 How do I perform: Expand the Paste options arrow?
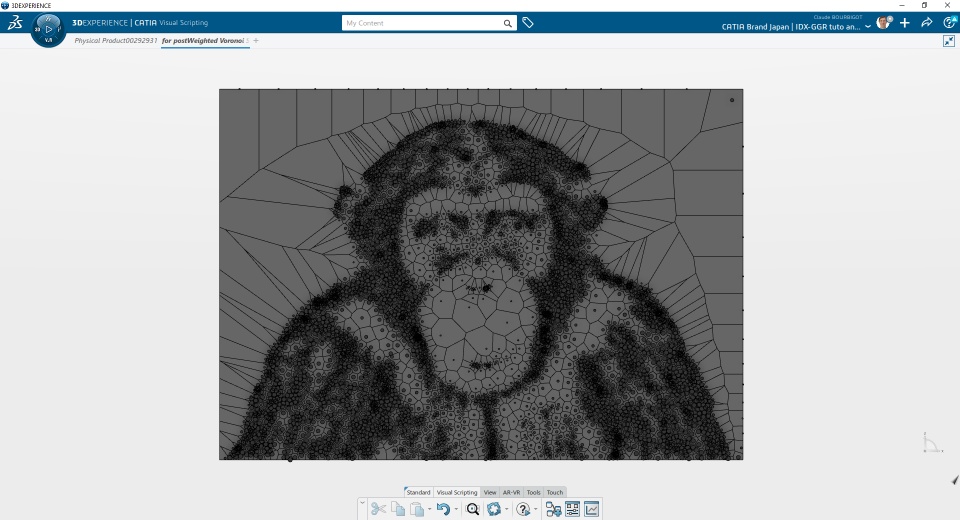pos(429,510)
